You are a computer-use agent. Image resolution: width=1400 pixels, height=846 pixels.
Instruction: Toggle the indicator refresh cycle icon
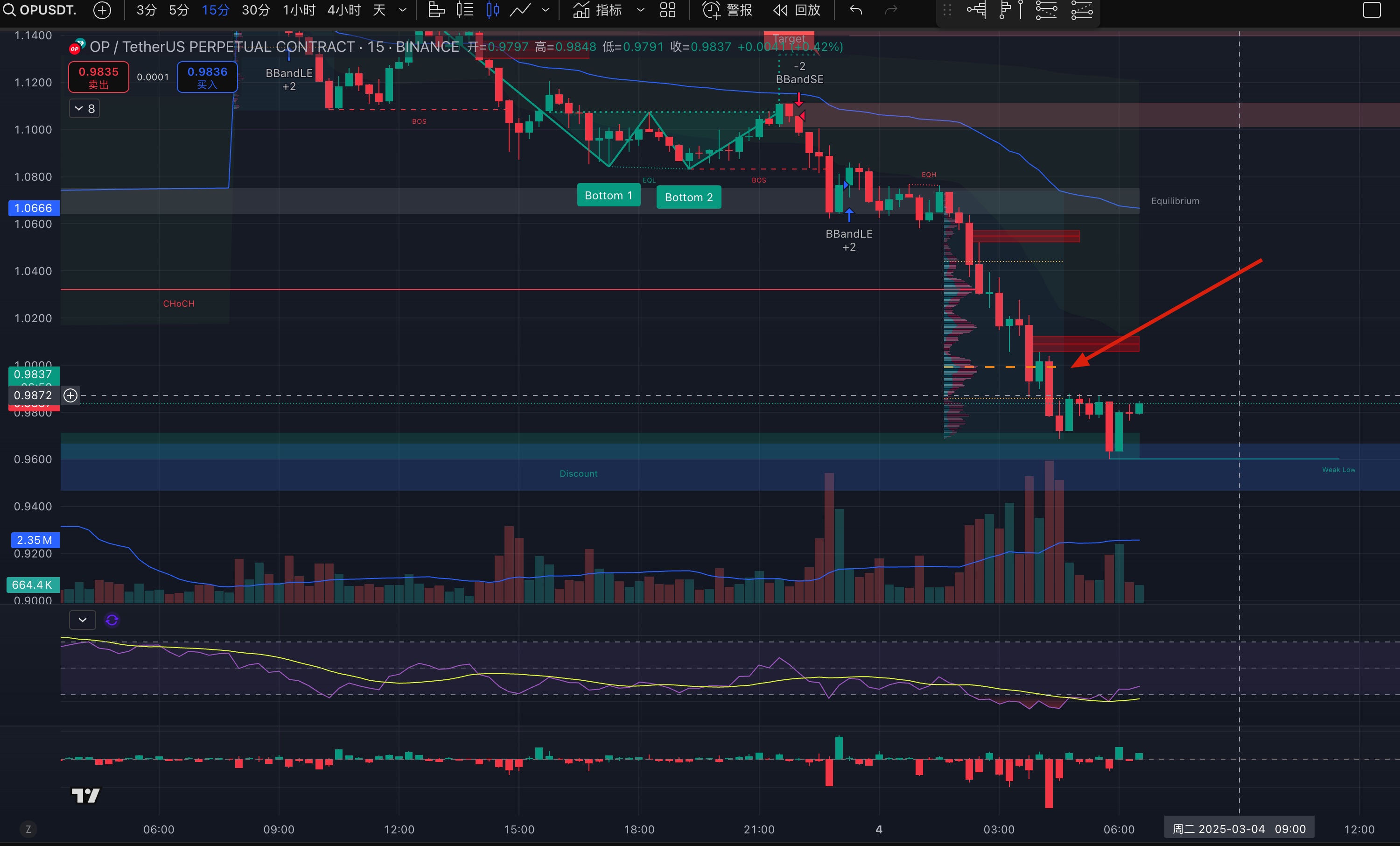pos(112,620)
